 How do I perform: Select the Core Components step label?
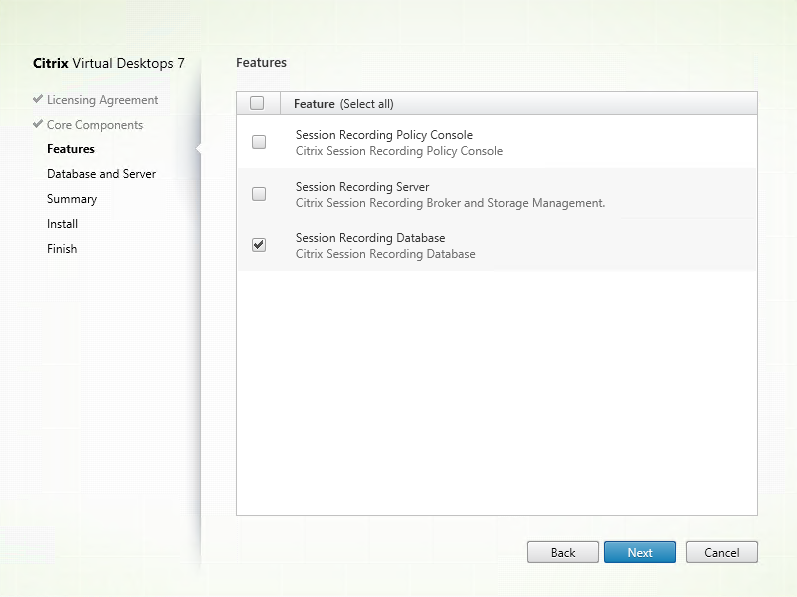click(95, 125)
